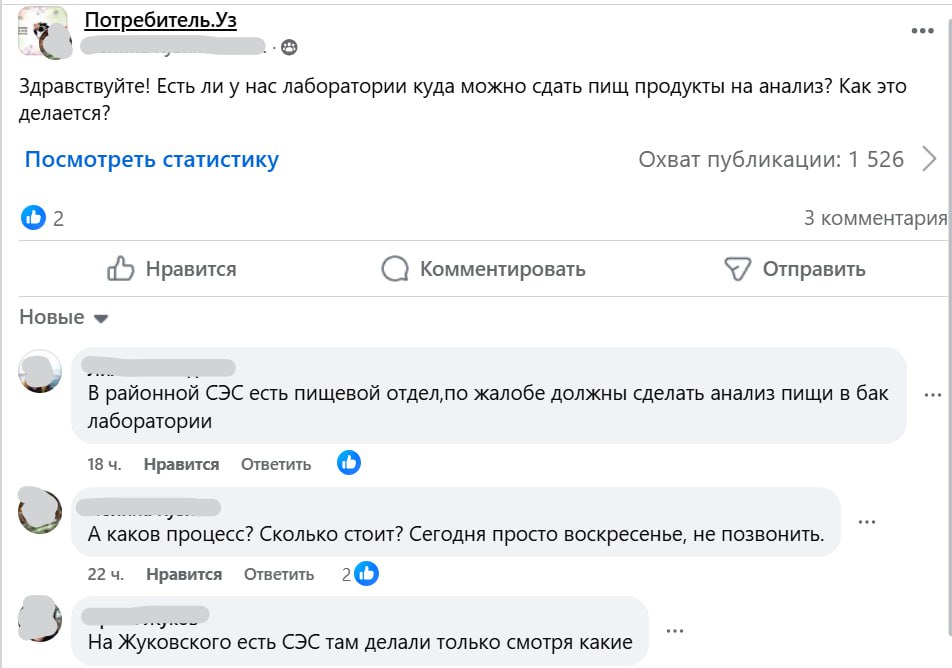Like the comment posted 22 ч. ago

[x=184, y=574]
